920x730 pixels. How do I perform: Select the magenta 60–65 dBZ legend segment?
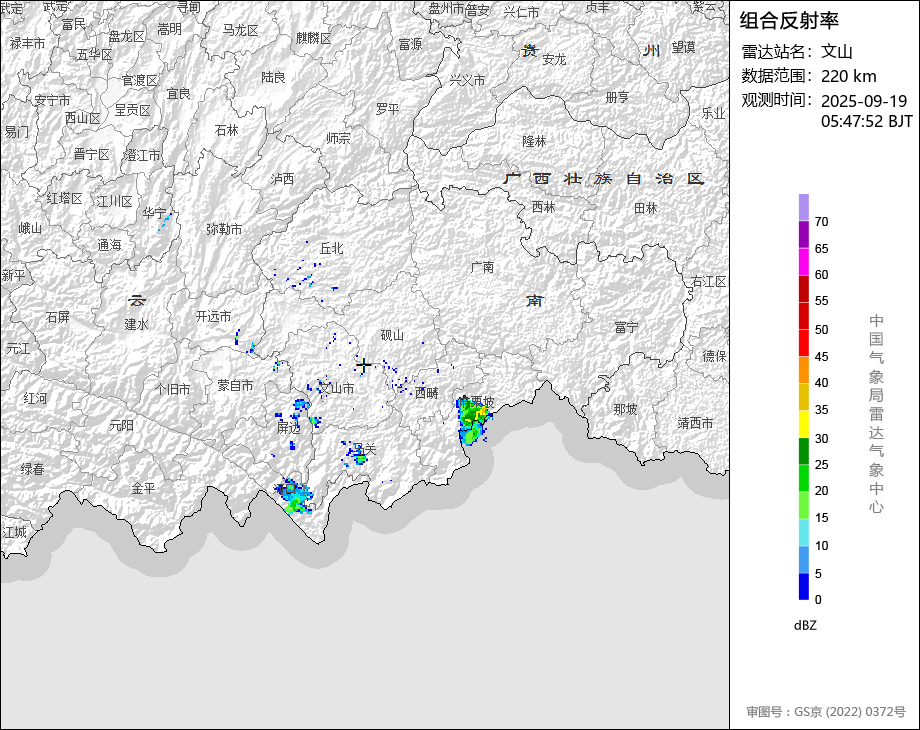pos(803,261)
